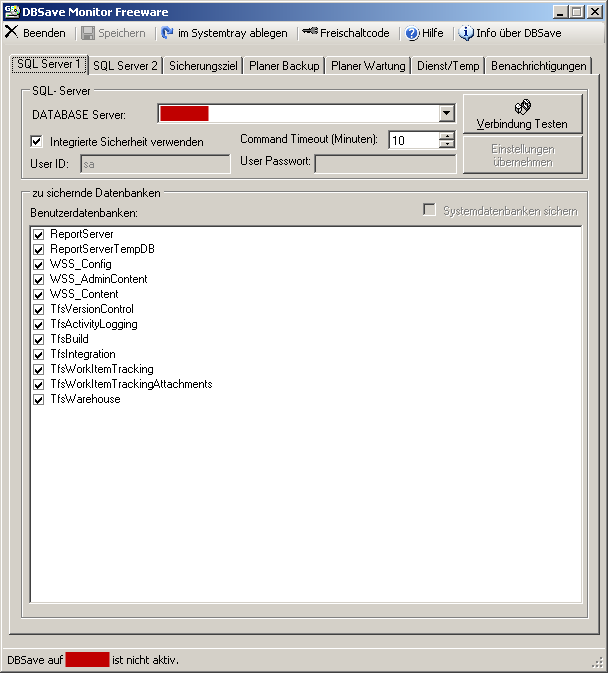
Task: Click the resize grip in status bar
Action: click(x=598, y=662)
